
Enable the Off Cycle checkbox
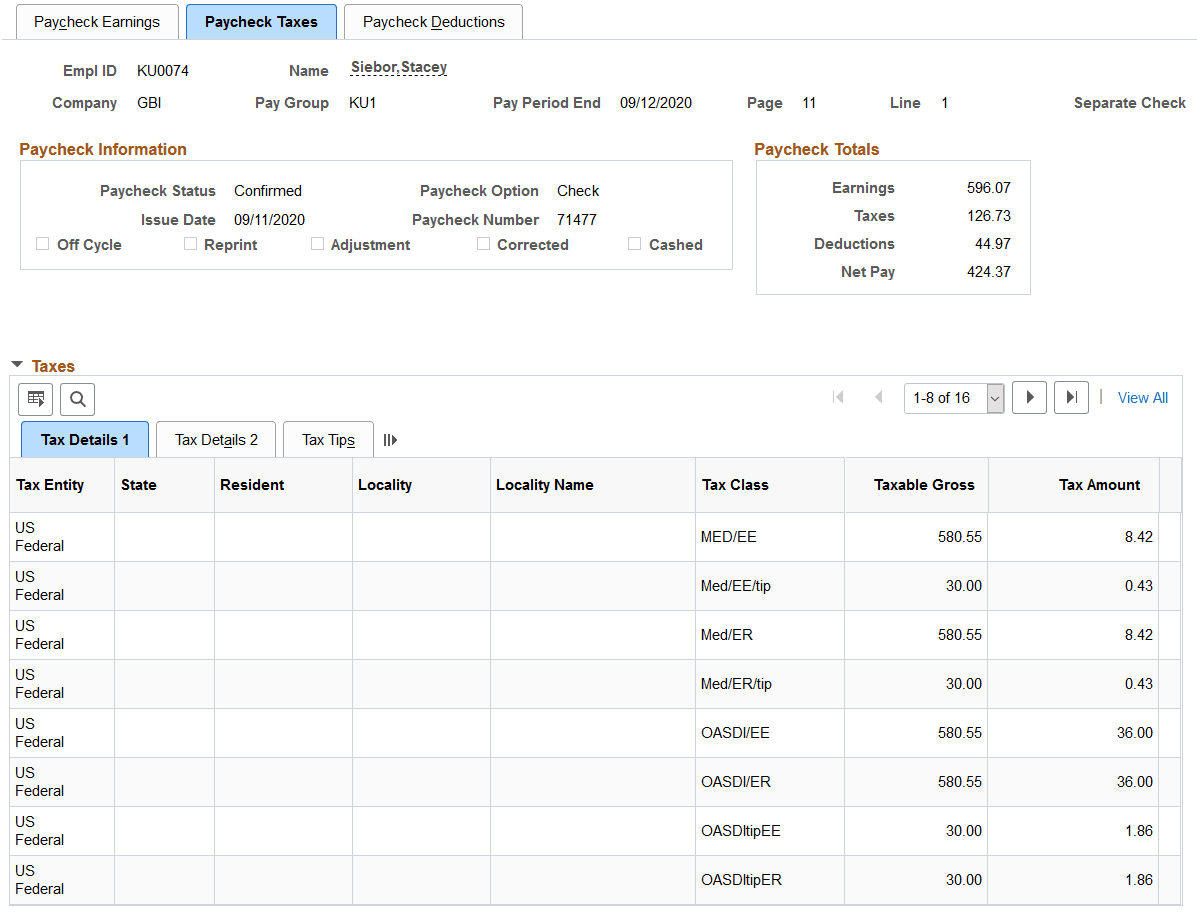coord(42,244)
